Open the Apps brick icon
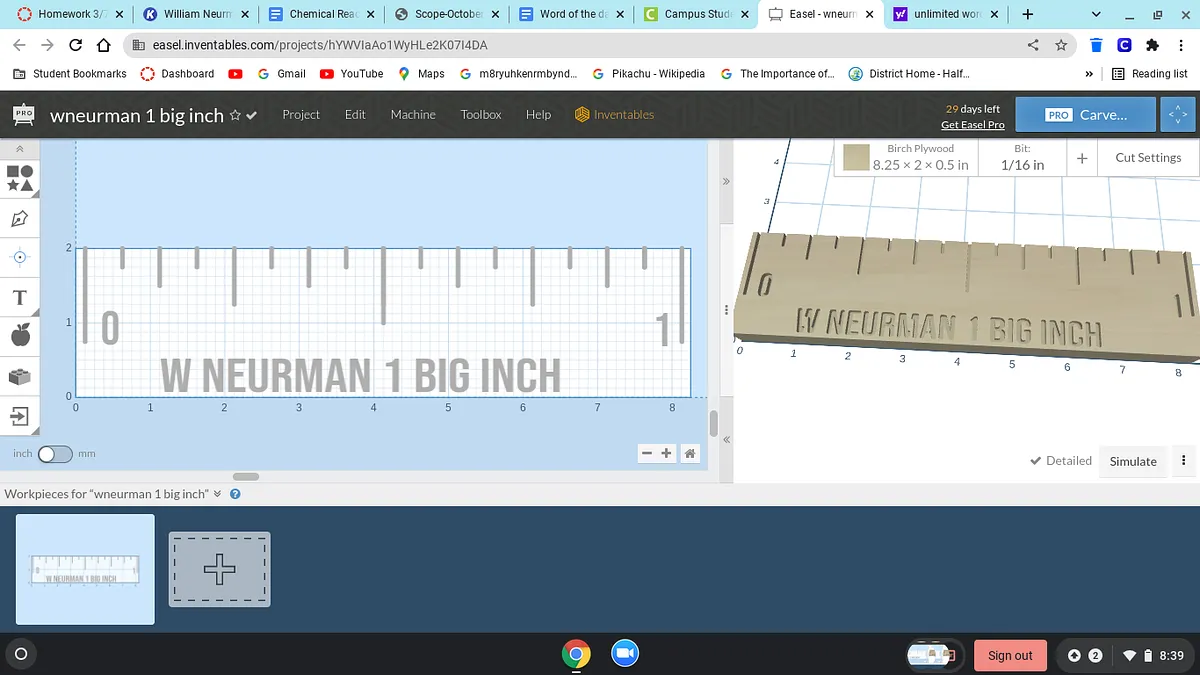Screen dimensions: 1200x675 [20, 377]
